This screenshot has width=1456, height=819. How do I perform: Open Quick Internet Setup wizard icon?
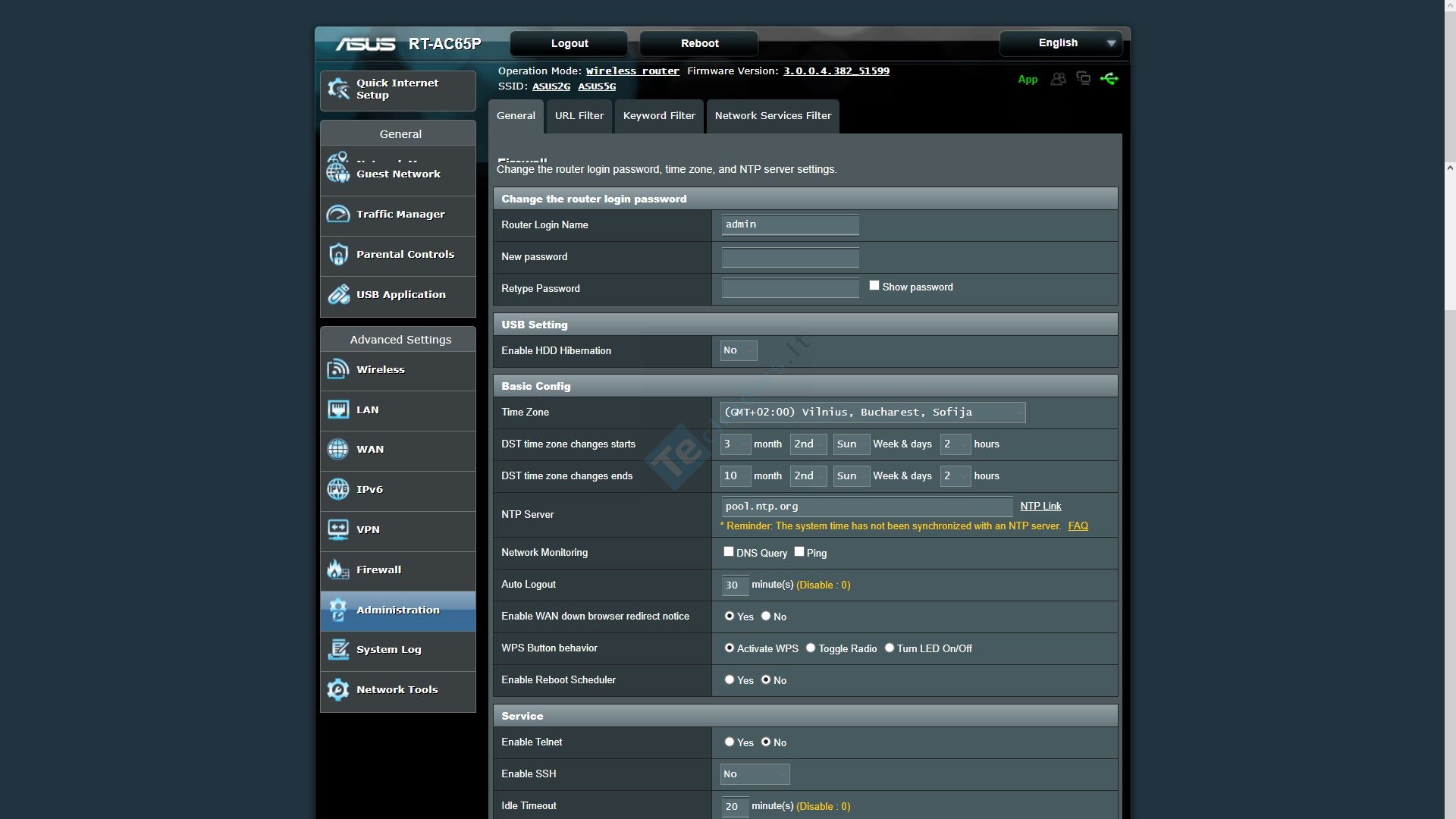[338, 89]
